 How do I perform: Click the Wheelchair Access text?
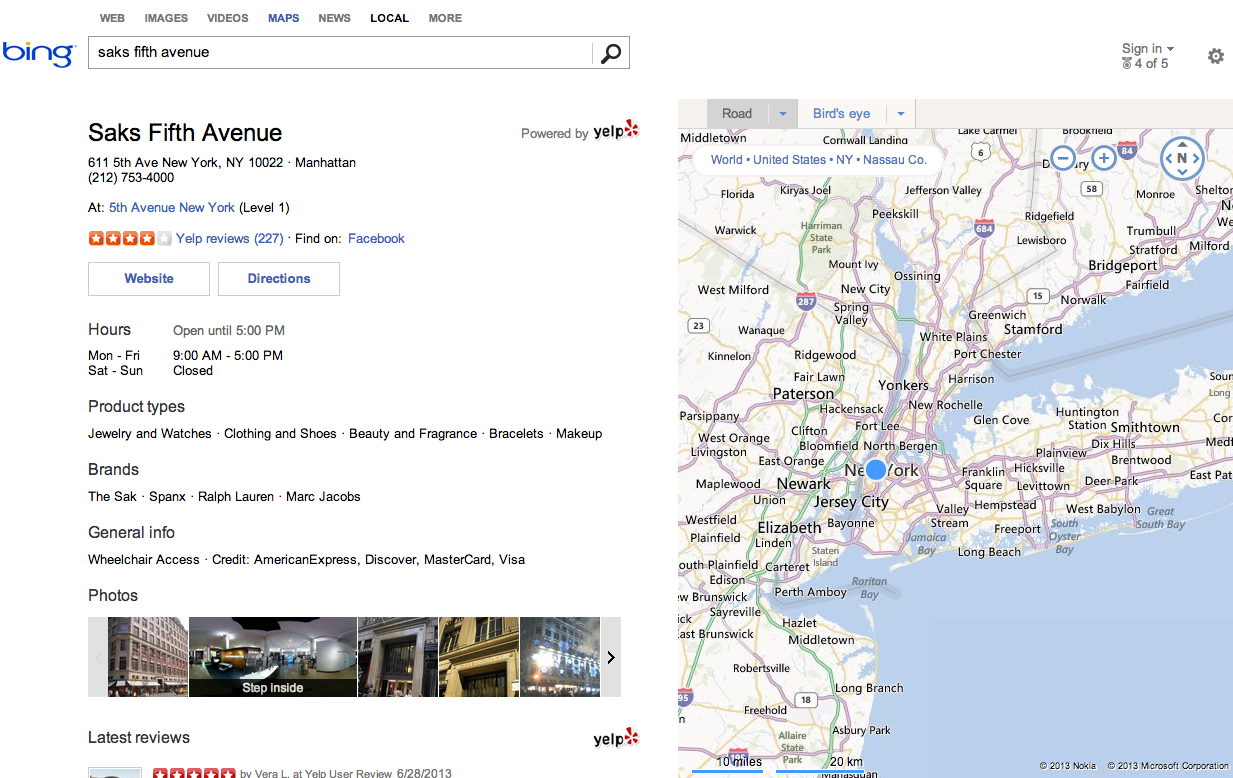point(144,560)
